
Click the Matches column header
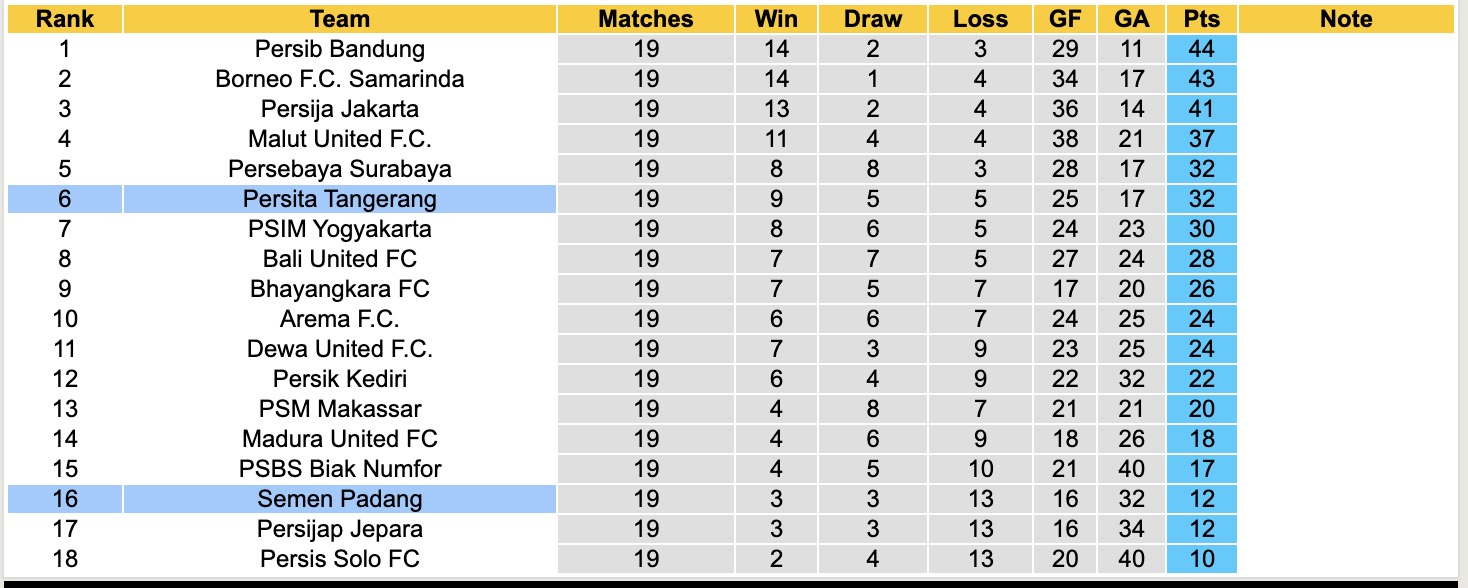click(x=646, y=19)
